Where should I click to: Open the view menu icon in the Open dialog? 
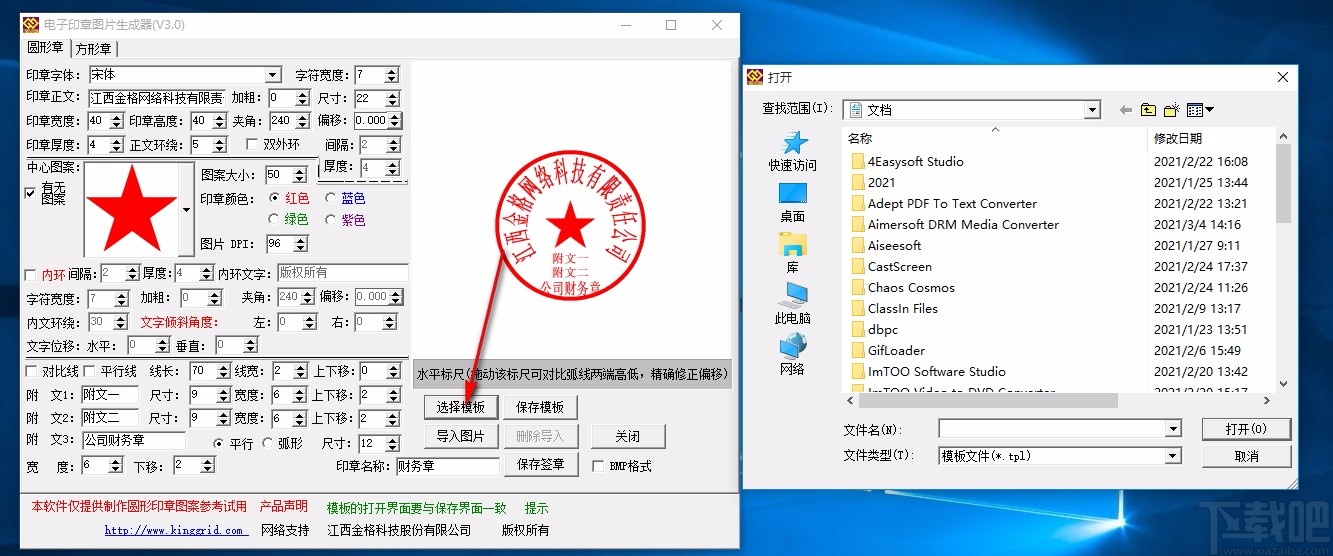pyautogui.click(x=1200, y=110)
